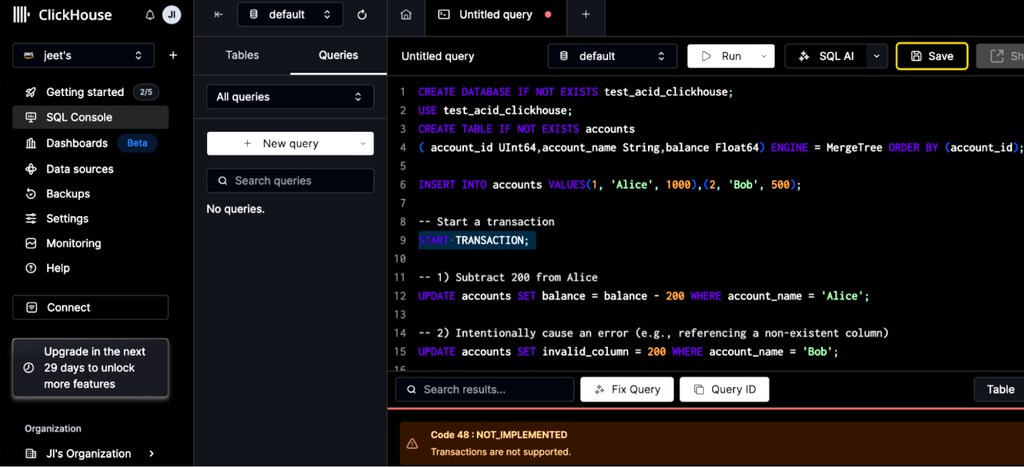Expand the New query options arrow

[x=362, y=144]
